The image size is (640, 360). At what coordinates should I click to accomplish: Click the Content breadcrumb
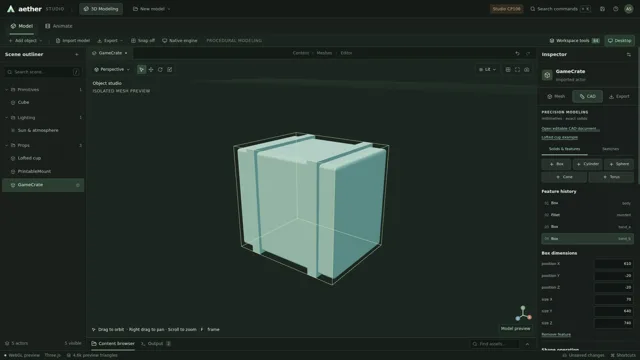tap(301, 53)
